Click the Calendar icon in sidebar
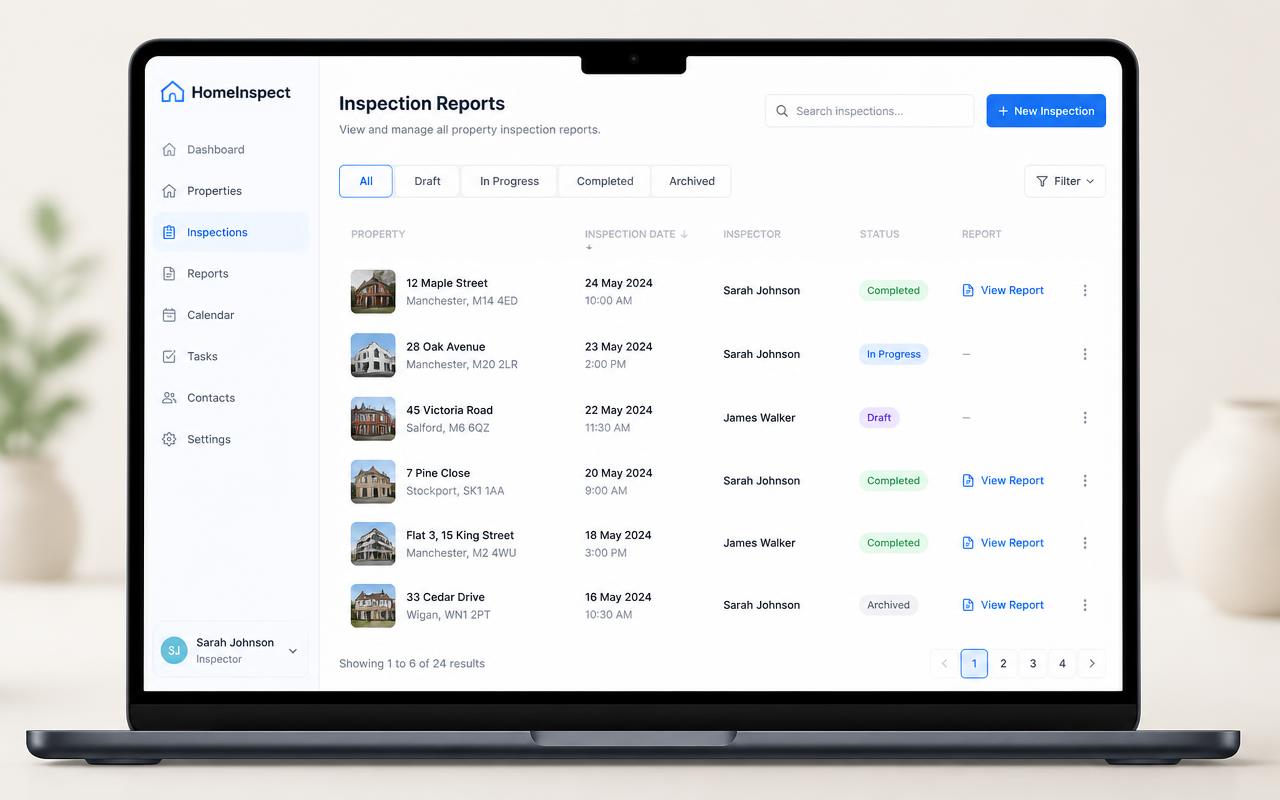 (x=169, y=315)
